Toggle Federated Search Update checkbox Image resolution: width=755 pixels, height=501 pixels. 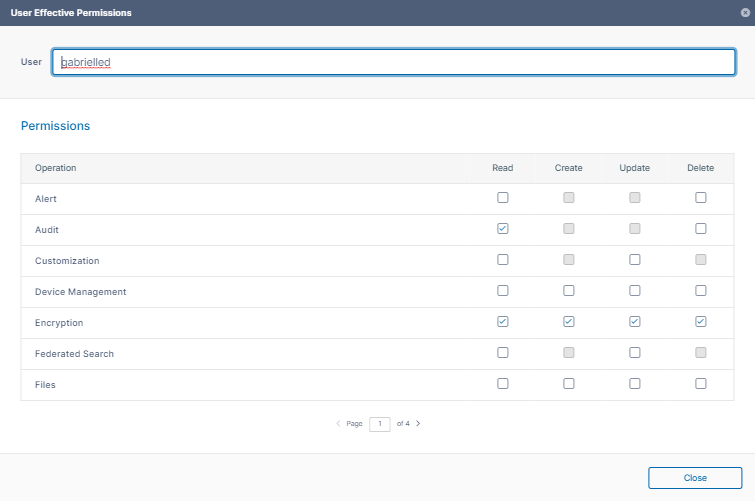(635, 353)
